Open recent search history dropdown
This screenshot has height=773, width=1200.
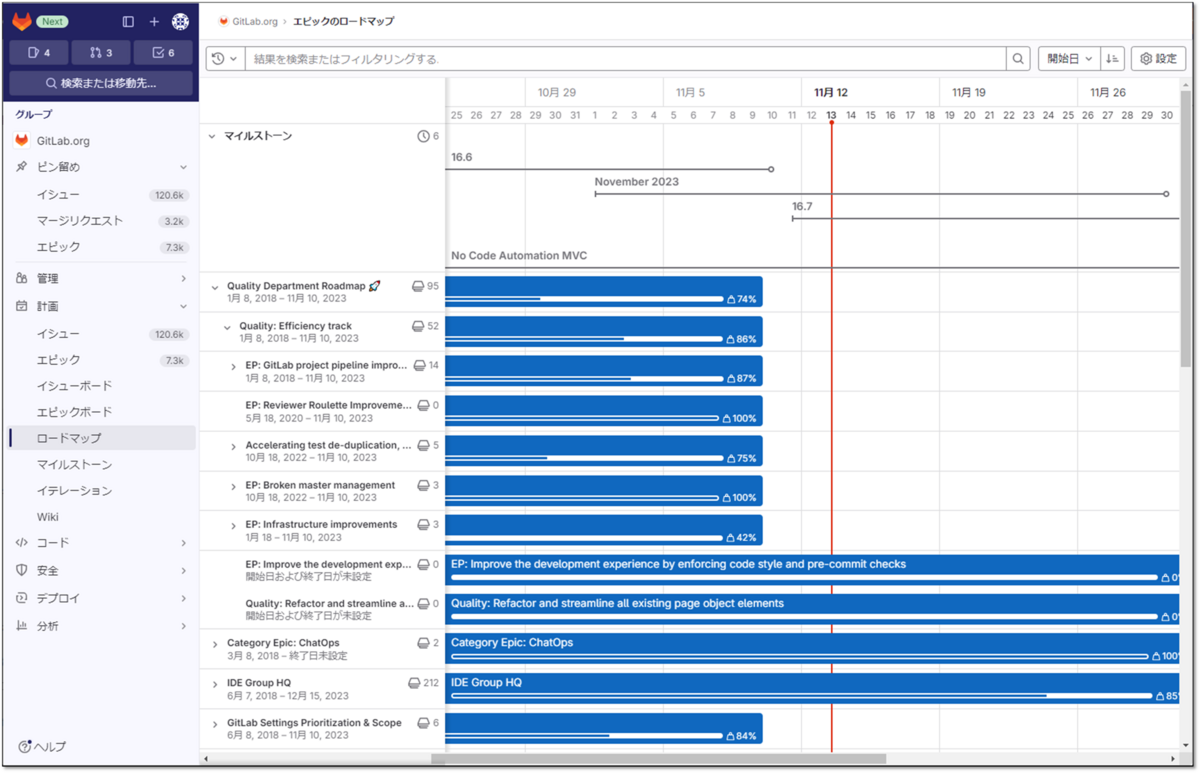tap(224, 59)
